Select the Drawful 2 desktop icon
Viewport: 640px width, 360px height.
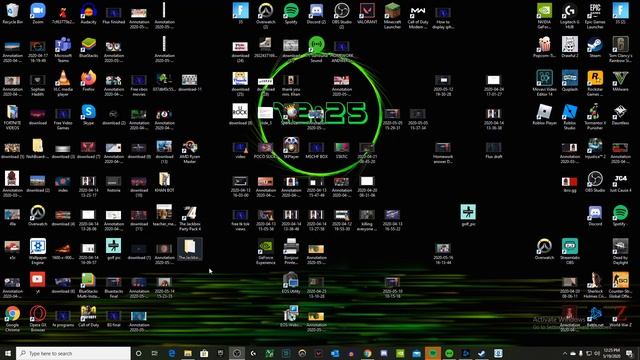click(569, 47)
